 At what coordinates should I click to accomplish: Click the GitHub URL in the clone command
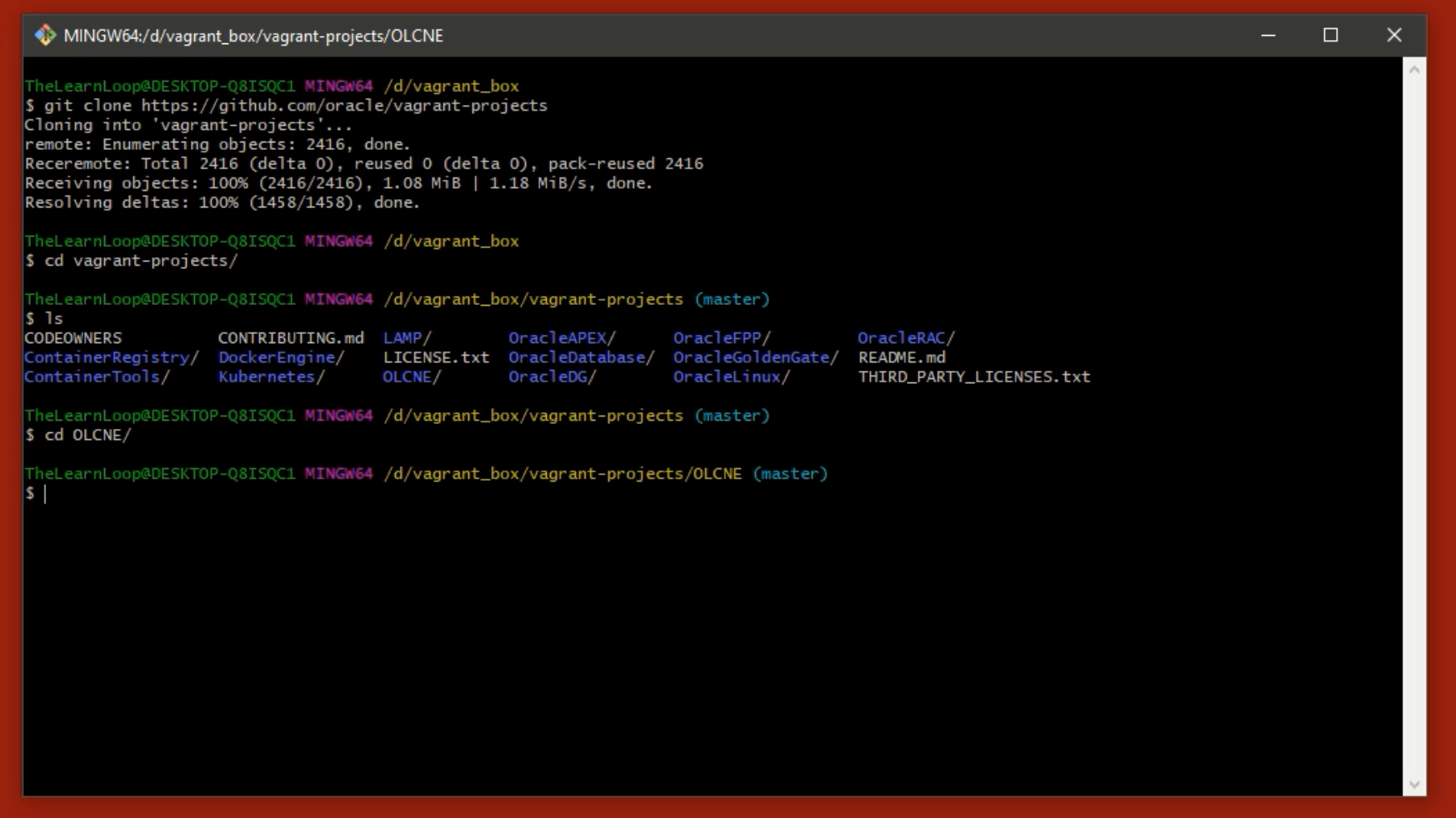point(343,106)
